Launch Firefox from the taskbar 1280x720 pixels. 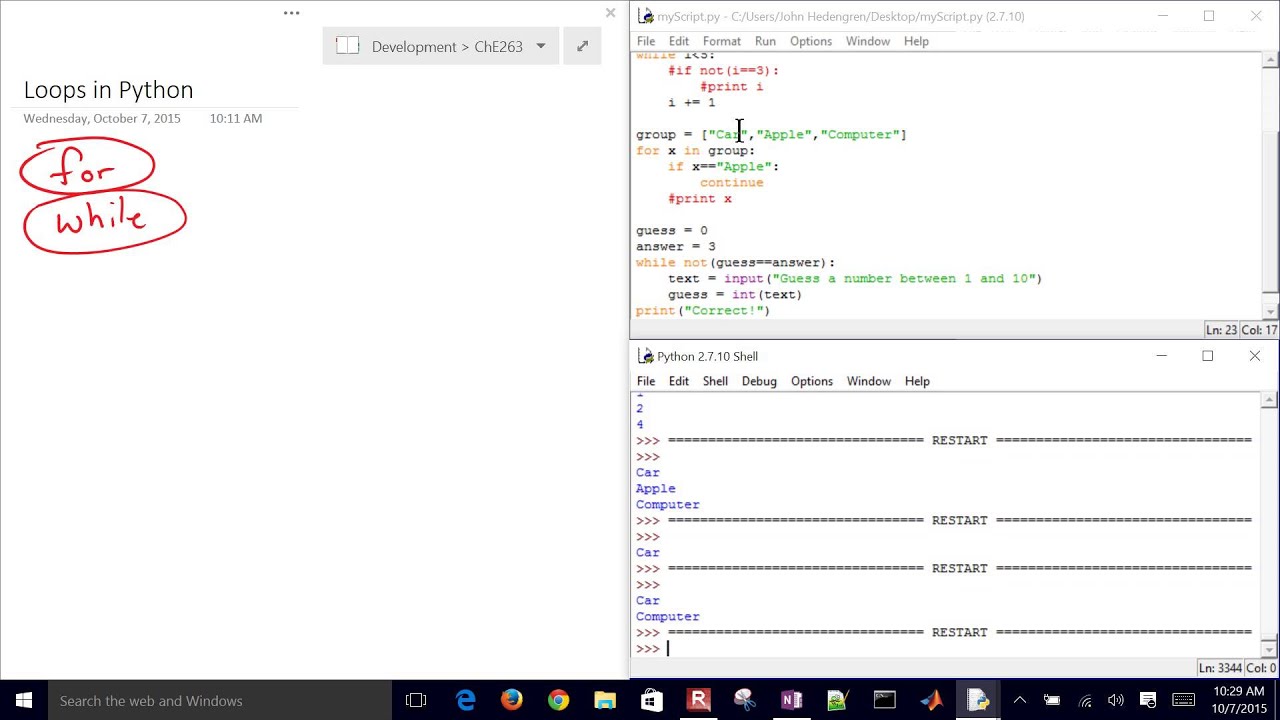[x=512, y=700]
